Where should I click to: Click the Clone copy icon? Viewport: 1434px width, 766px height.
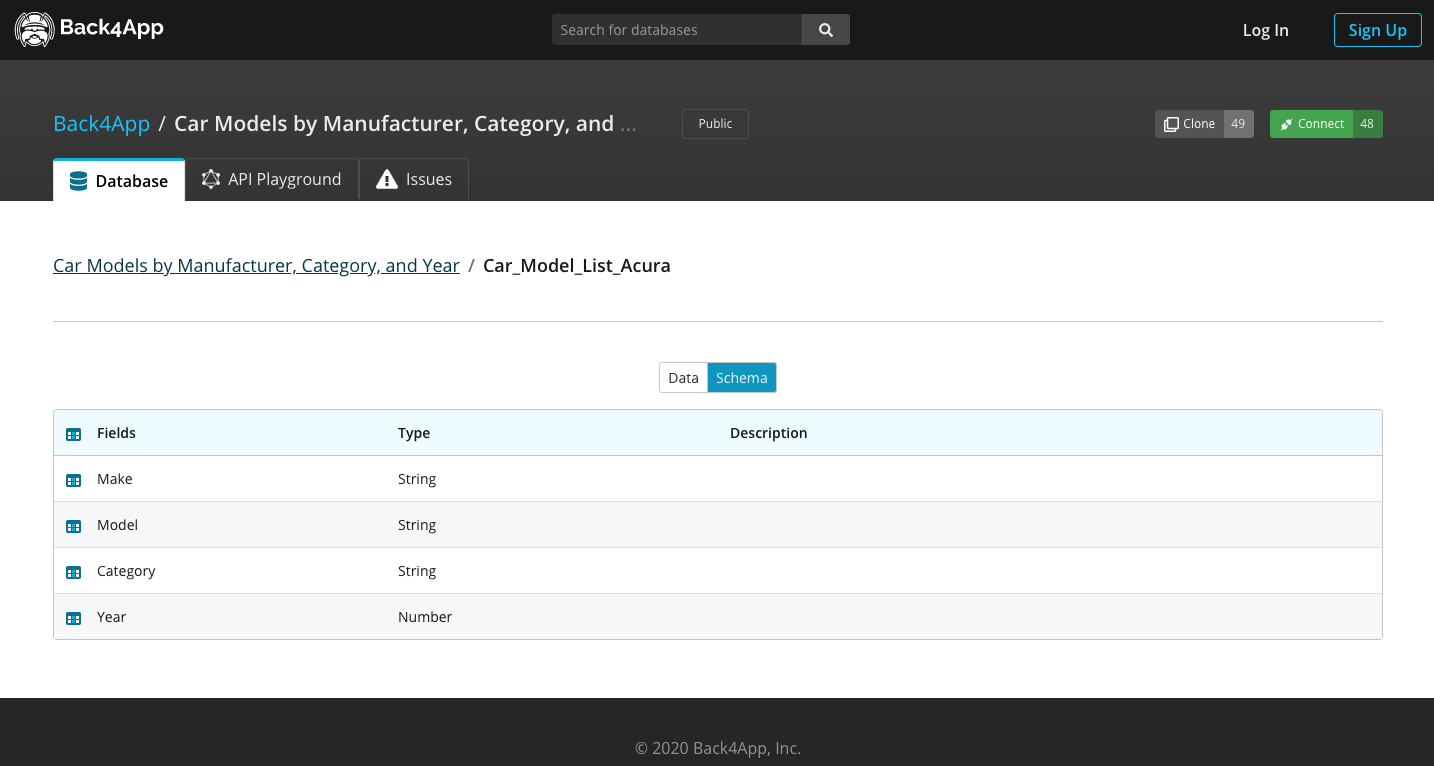pyautogui.click(x=1171, y=124)
